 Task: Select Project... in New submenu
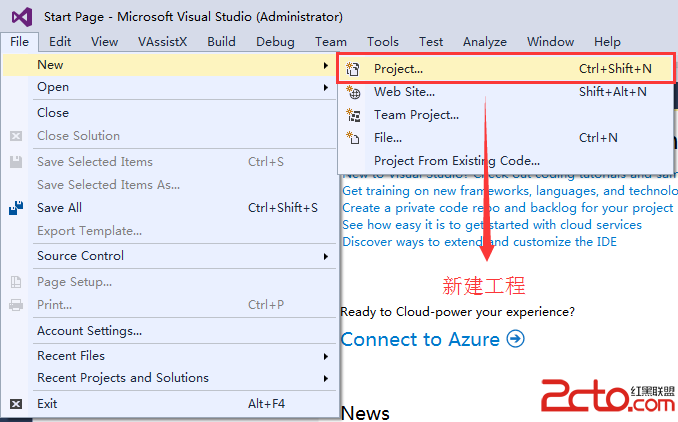(505, 68)
